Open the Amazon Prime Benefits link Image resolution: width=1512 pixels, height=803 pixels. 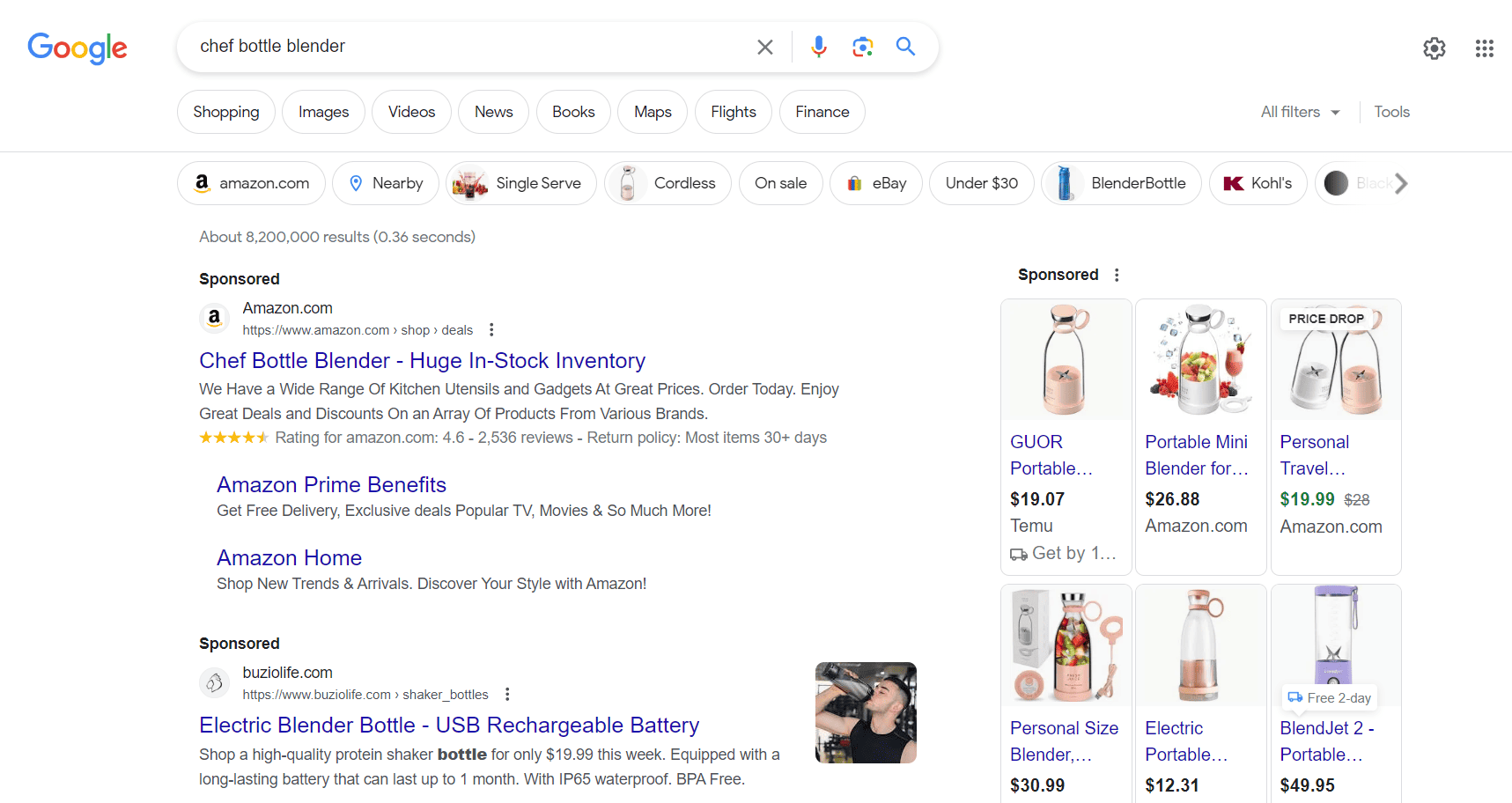coord(331,484)
